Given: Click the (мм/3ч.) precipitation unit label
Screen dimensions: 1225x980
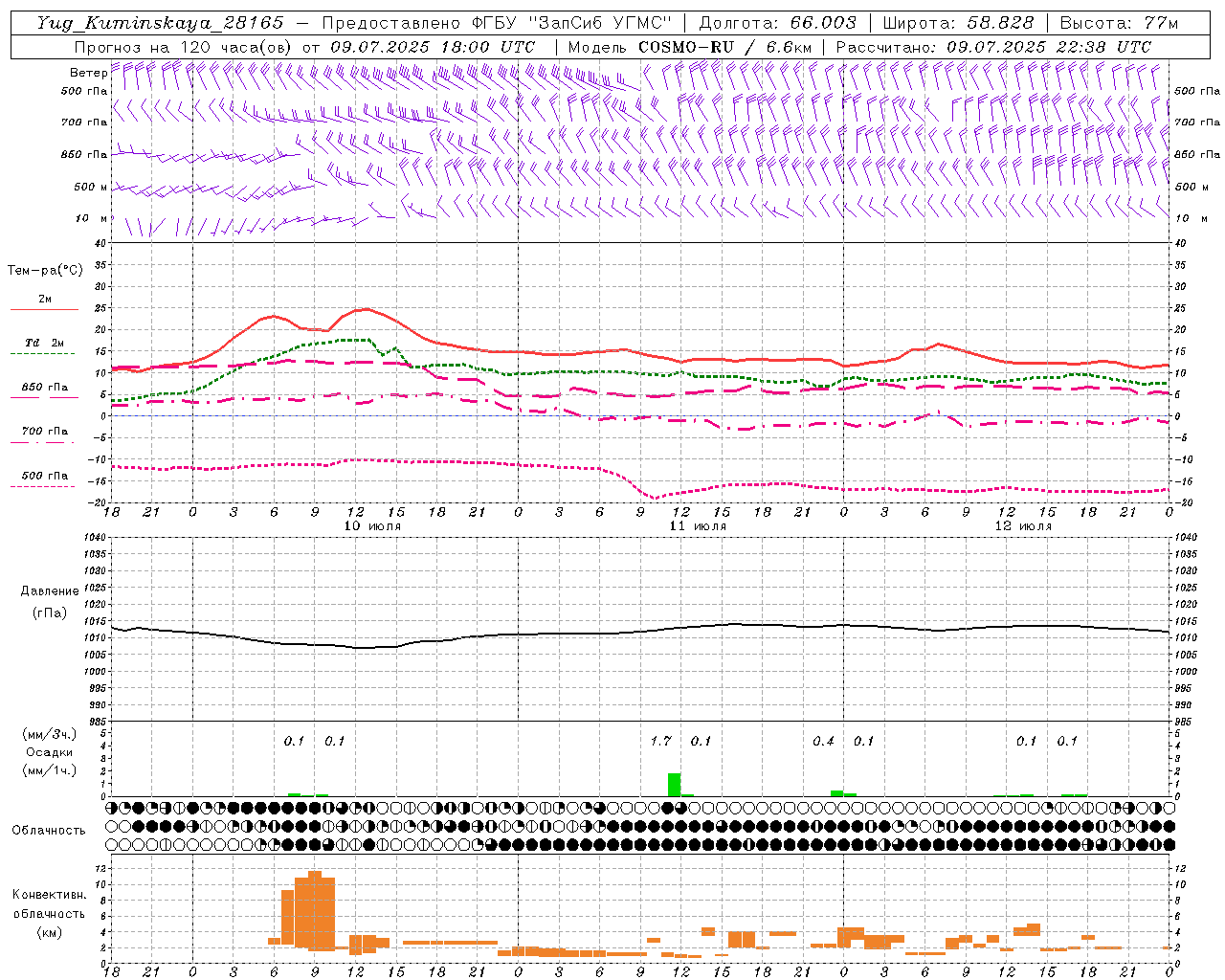Looking at the screenshot, I should (x=49, y=734).
